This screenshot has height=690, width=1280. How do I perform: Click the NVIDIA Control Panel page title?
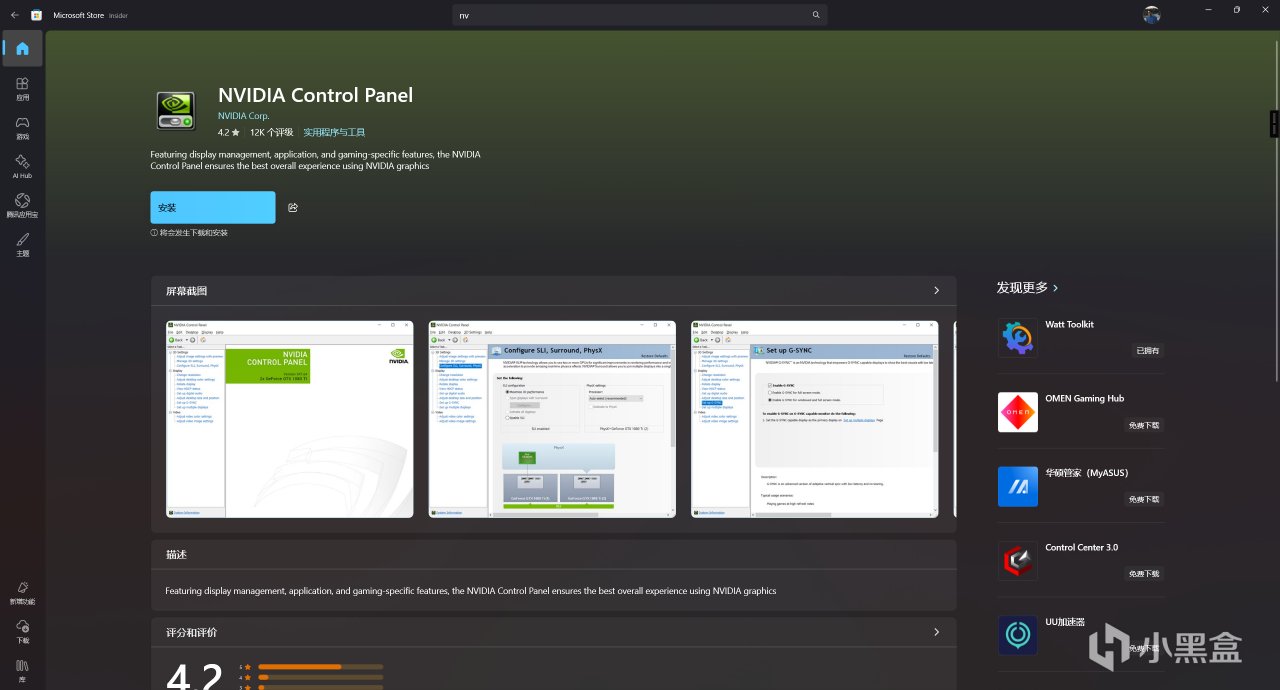click(x=315, y=95)
